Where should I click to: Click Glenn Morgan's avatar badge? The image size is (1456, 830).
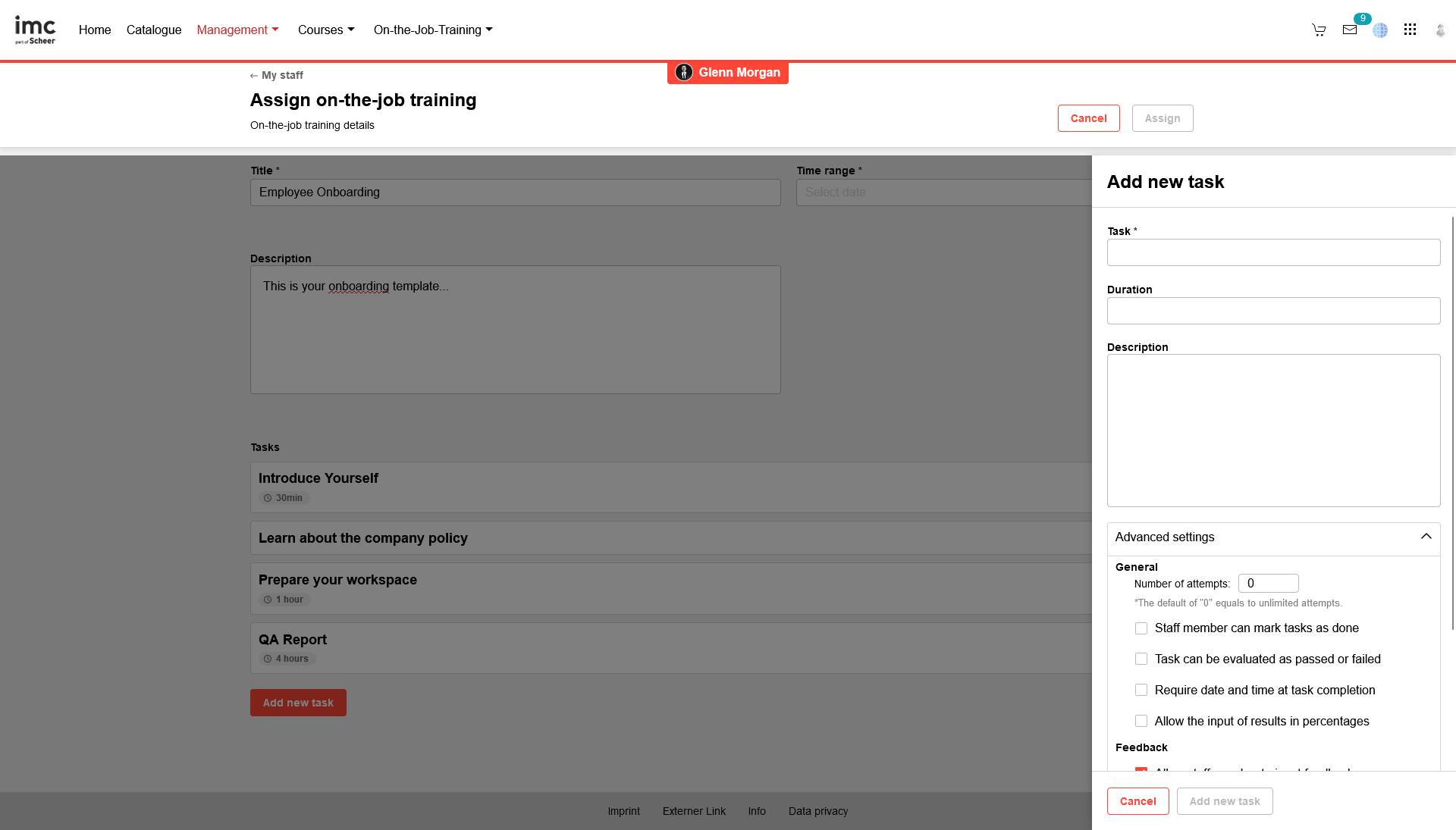click(x=683, y=72)
